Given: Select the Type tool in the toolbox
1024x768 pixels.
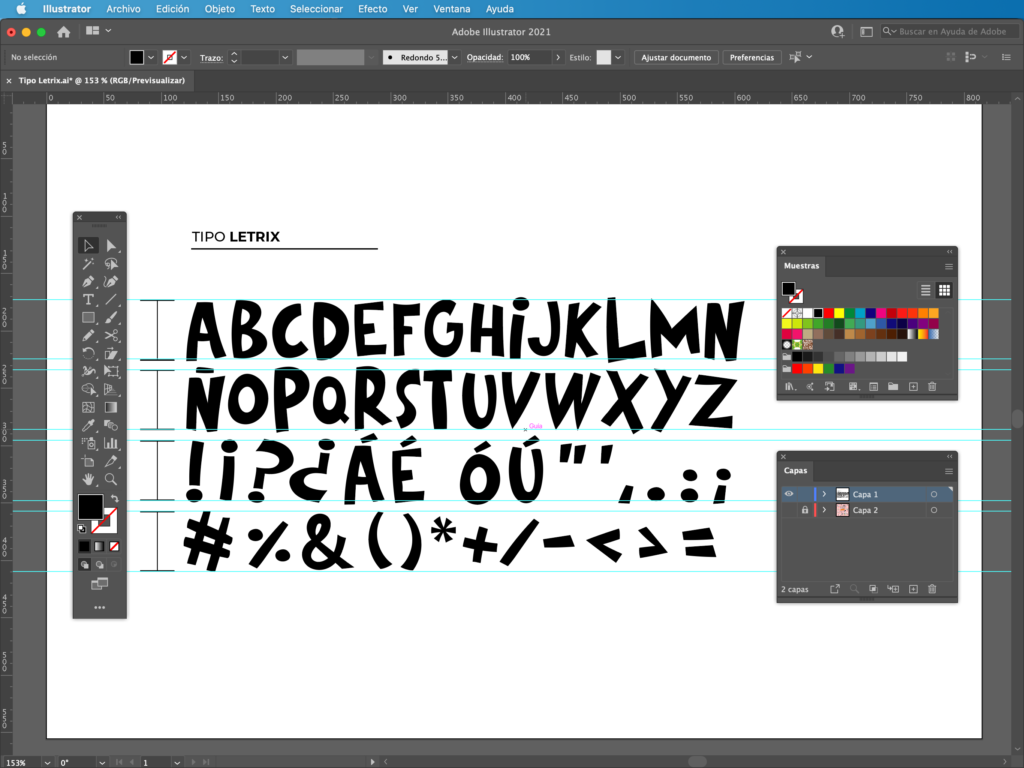Looking at the screenshot, I should tap(88, 299).
